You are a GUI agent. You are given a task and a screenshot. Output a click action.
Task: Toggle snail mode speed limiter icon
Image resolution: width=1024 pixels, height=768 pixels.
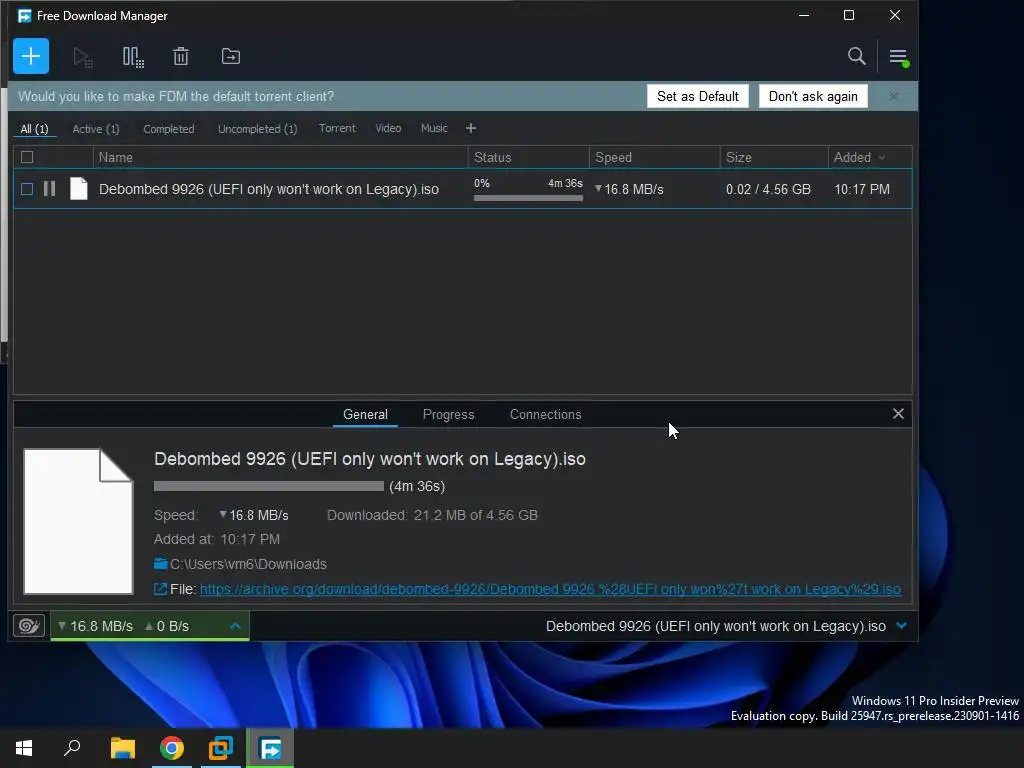(x=29, y=626)
